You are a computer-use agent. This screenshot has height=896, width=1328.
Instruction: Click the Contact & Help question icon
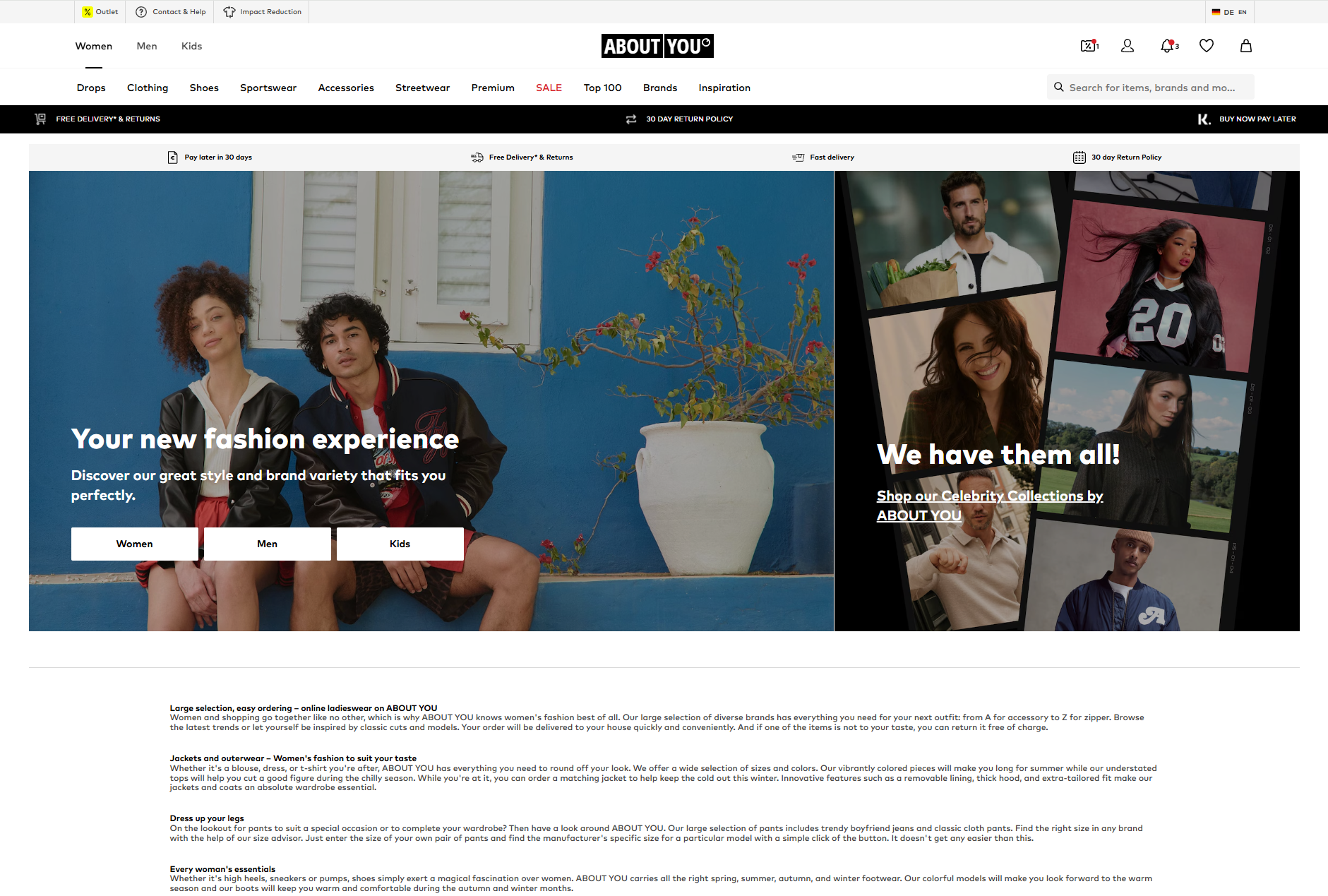click(141, 12)
